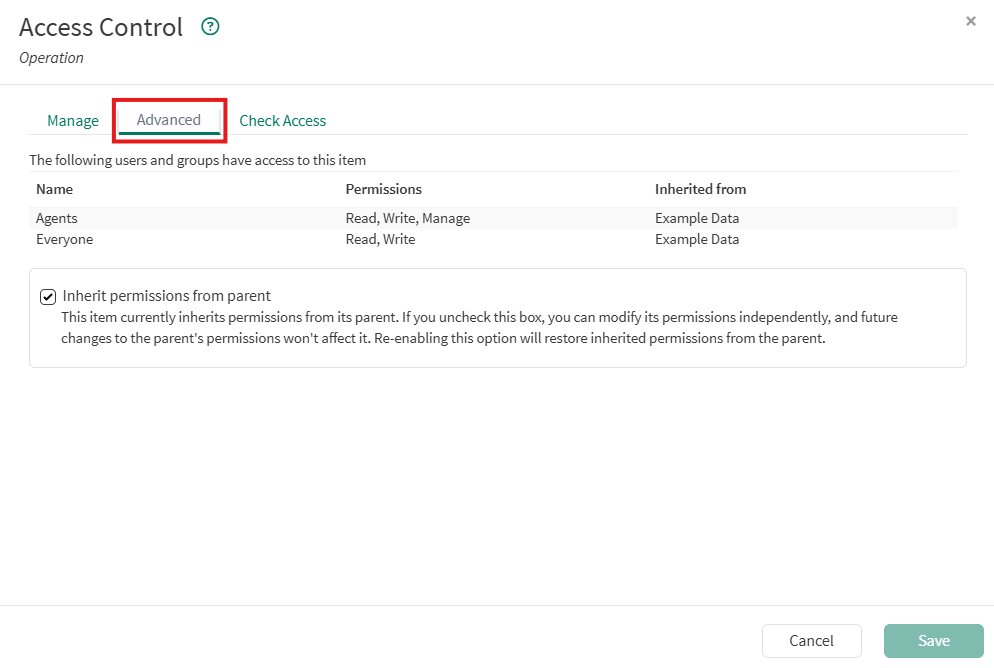Click the Save button
Image resolution: width=994 pixels, height=668 pixels.
tap(933, 641)
